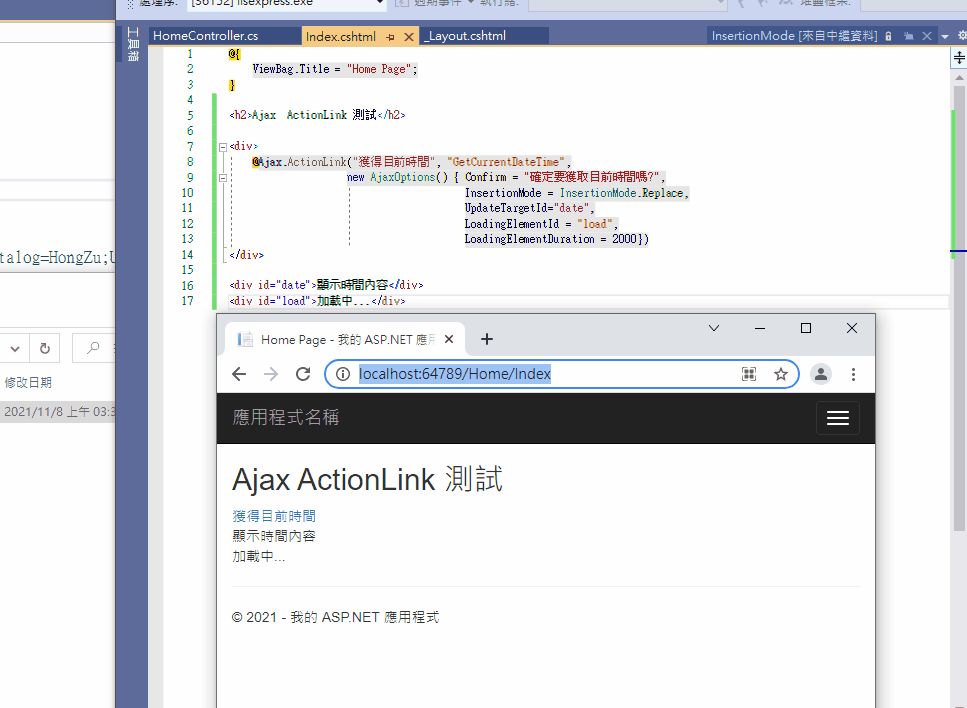Viewport: 967px width, 708px height.
Task: Click the back arrow in Chrome
Action: coord(239,373)
